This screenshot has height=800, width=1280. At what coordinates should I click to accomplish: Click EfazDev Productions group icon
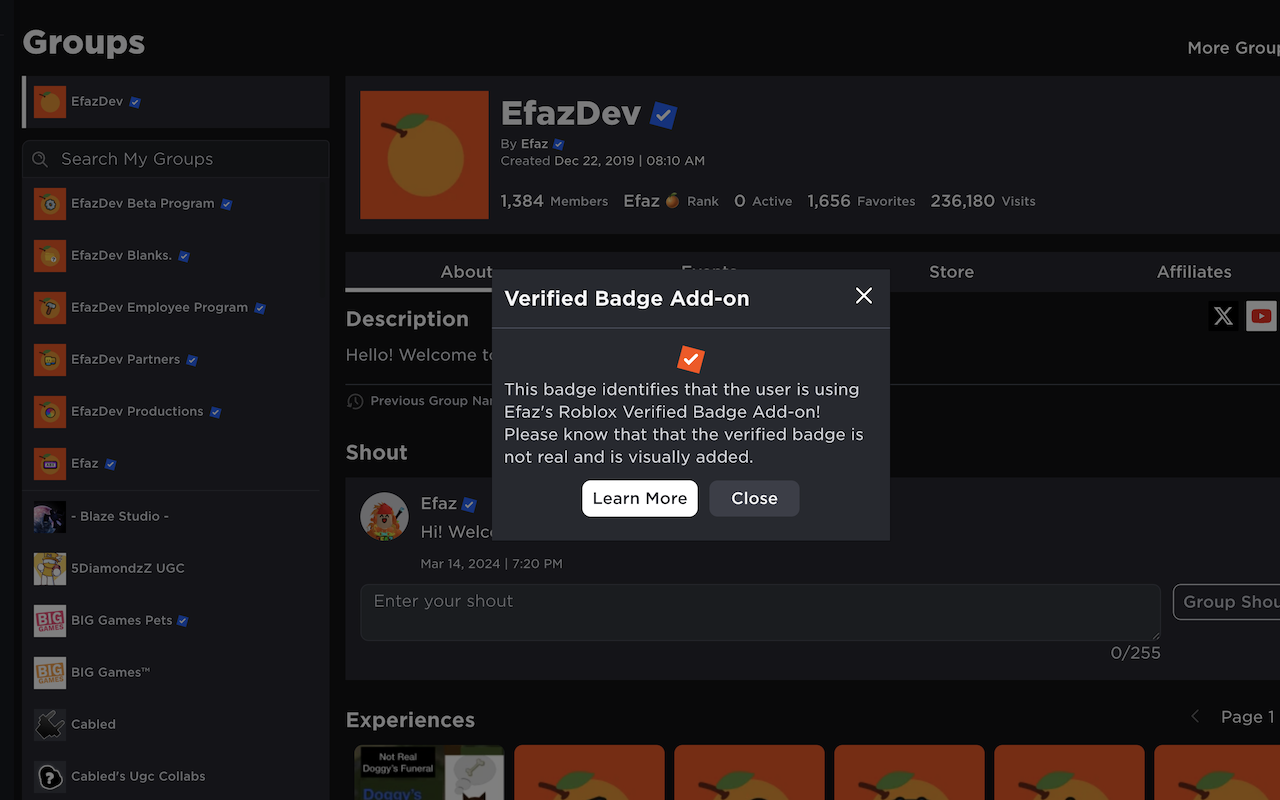pos(50,412)
